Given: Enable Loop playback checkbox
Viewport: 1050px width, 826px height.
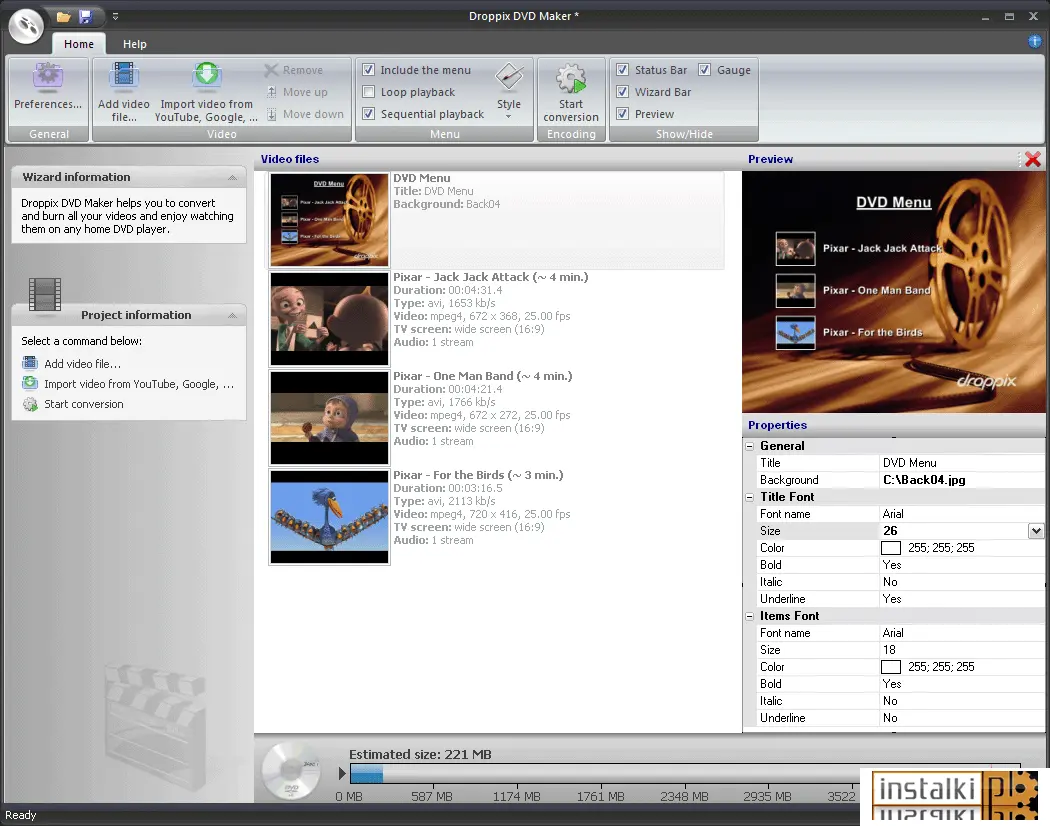Looking at the screenshot, I should coord(368,92).
